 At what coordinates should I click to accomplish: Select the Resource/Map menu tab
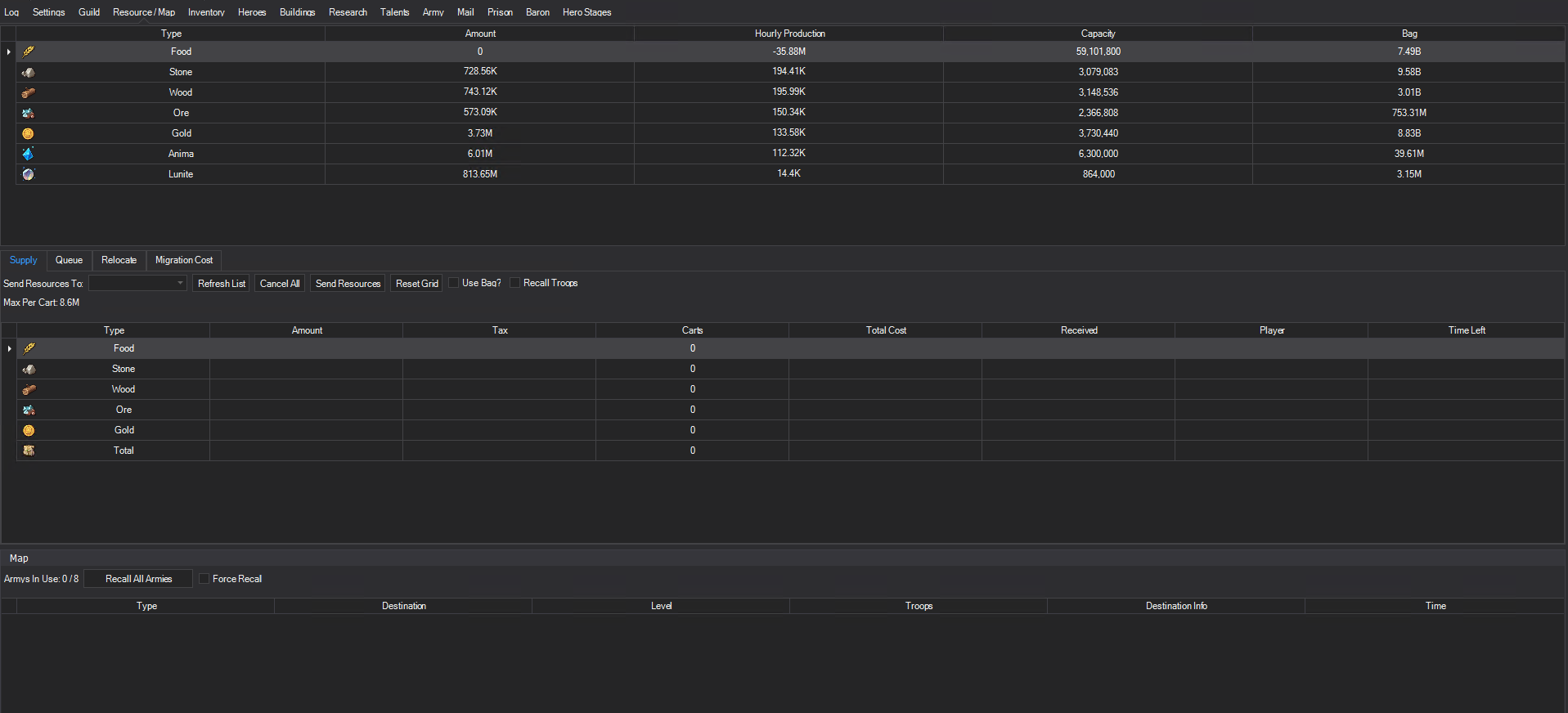tap(144, 12)
